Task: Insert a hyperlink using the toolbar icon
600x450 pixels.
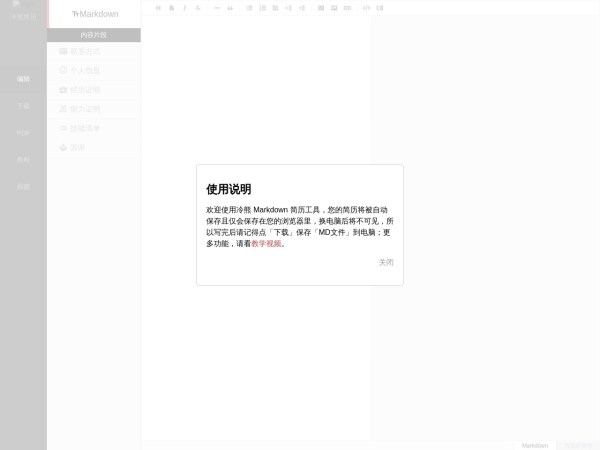Action: [x=347, y=7]
